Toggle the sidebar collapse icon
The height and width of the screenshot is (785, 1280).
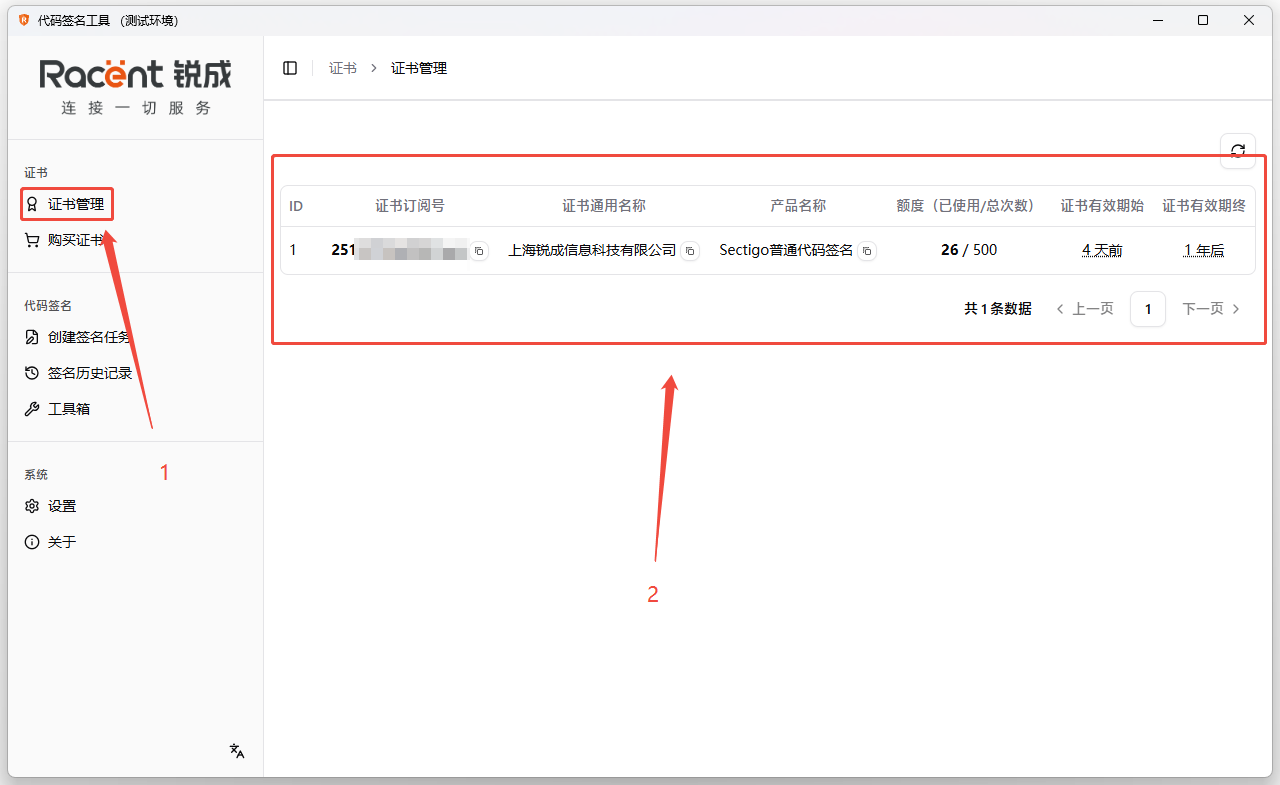tap(290, 67)
